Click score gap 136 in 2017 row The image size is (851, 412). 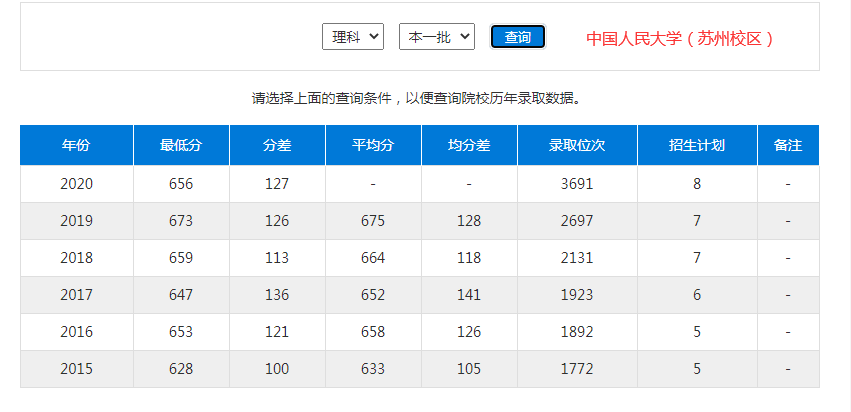277,295
